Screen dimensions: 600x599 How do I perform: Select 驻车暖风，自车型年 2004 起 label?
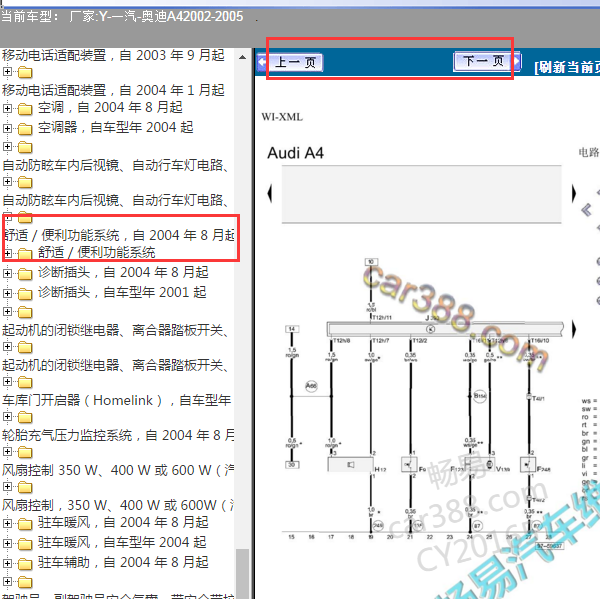[x=122, y=542]
